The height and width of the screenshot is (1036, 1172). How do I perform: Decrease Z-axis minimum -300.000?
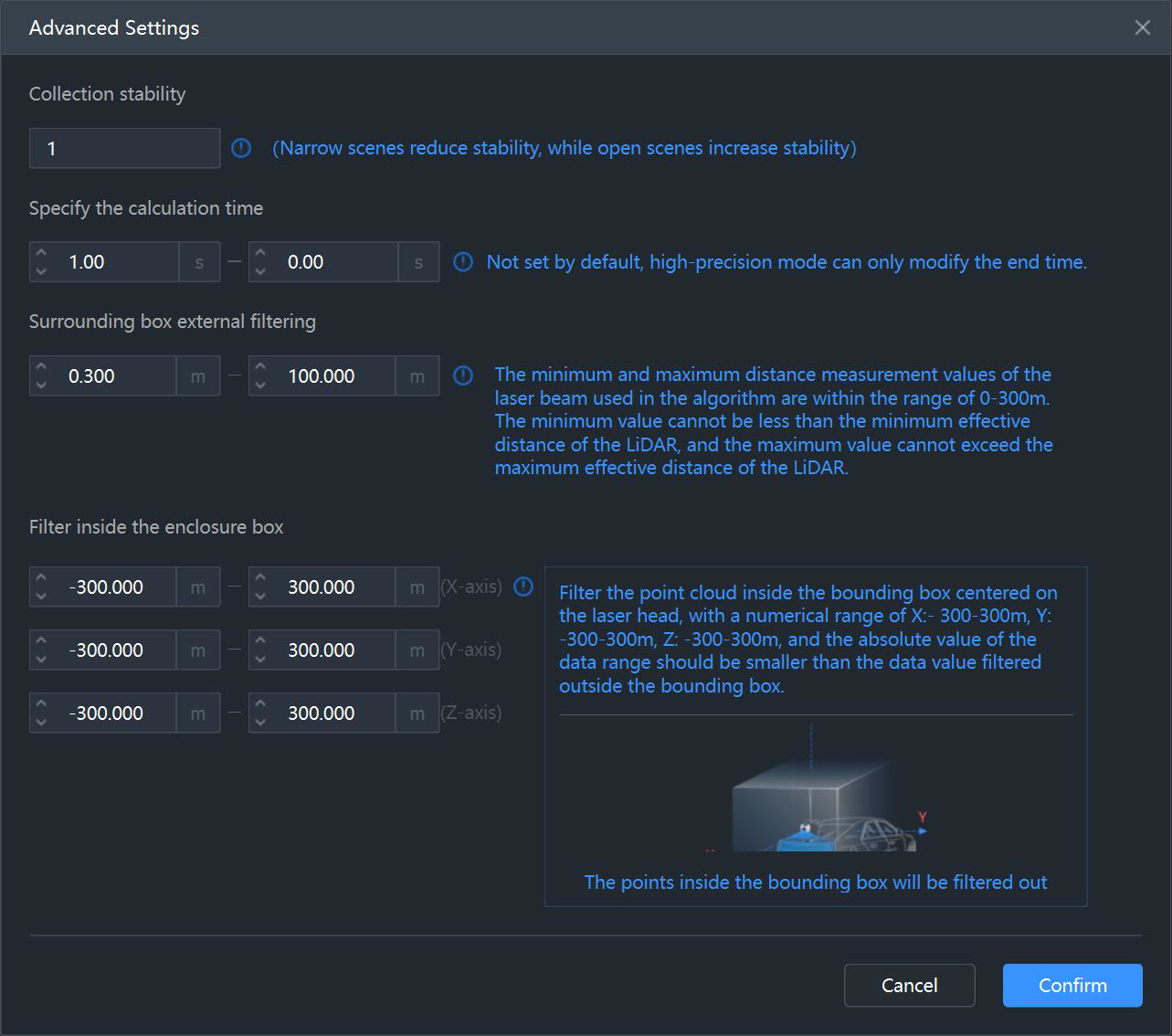point(41,722)
